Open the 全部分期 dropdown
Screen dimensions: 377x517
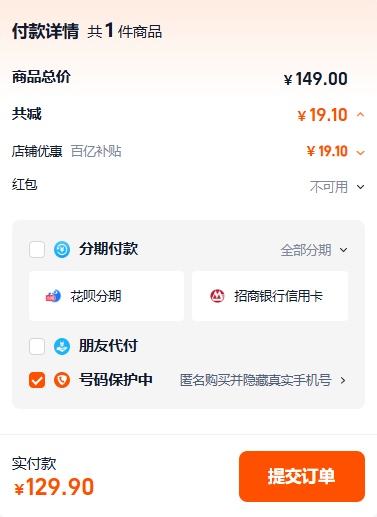click(314, 250)
